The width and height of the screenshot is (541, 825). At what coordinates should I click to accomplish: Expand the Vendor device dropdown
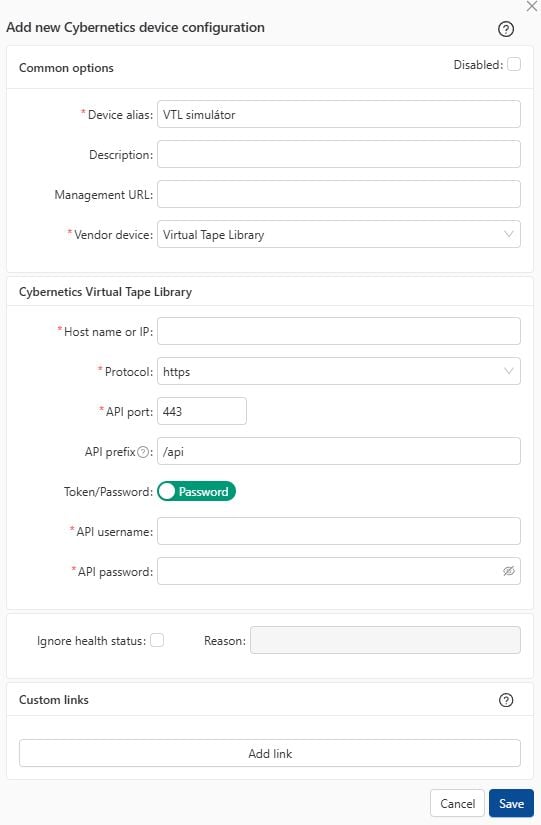pos(339,234)
